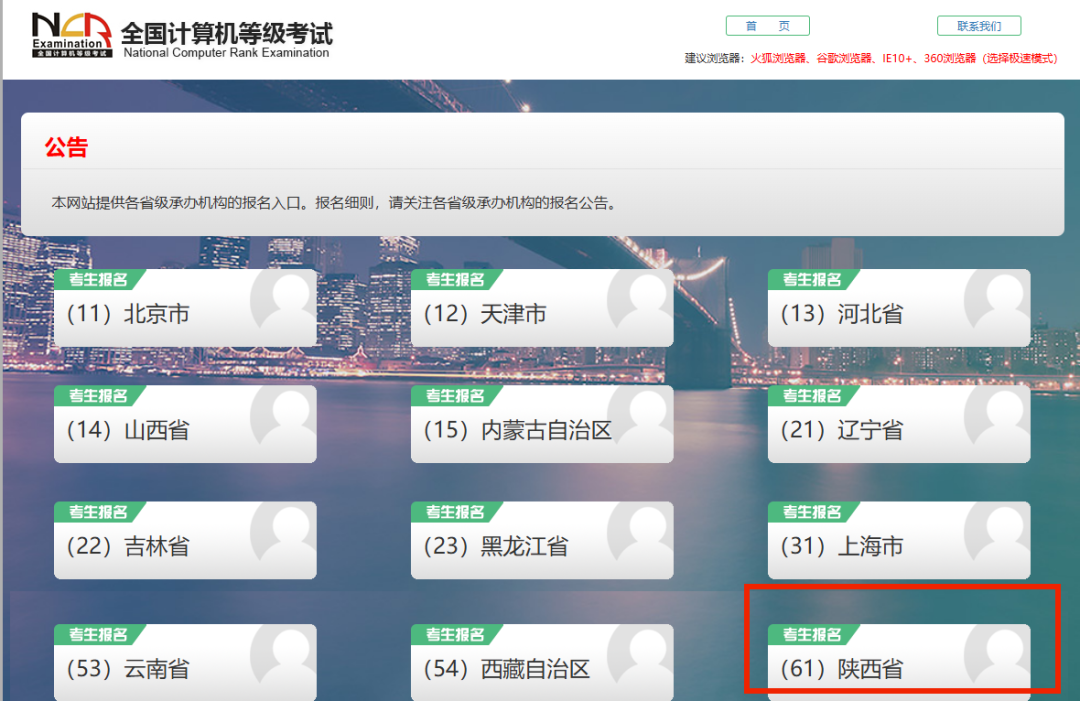Viewport: 1080px width, 701px height.
Task: Open the 联系我们 contact button
Action: tap(979, 26)
